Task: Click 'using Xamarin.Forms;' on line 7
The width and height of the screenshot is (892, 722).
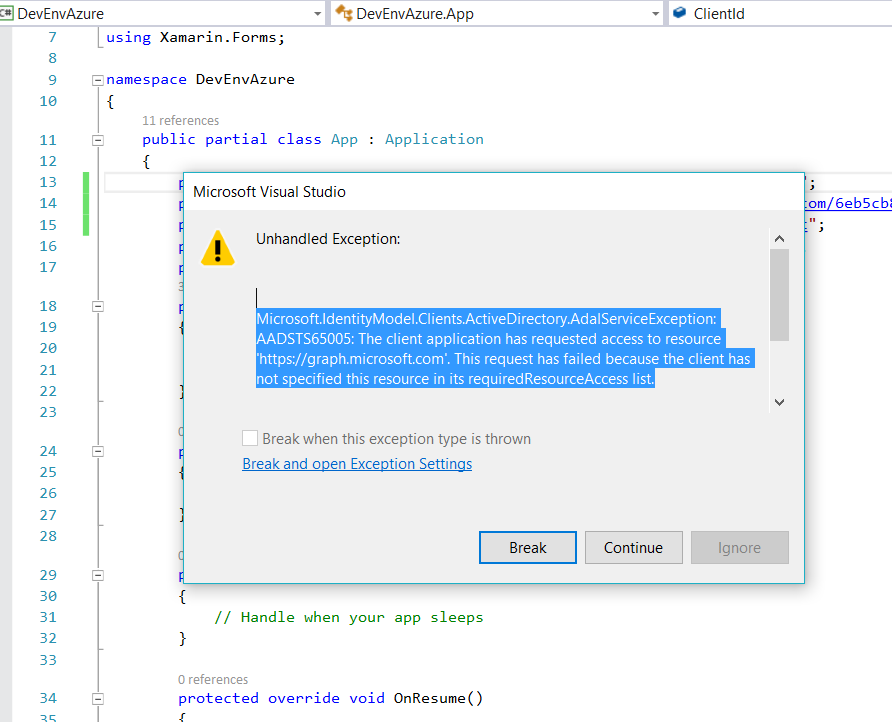Action: coord(195,38)
